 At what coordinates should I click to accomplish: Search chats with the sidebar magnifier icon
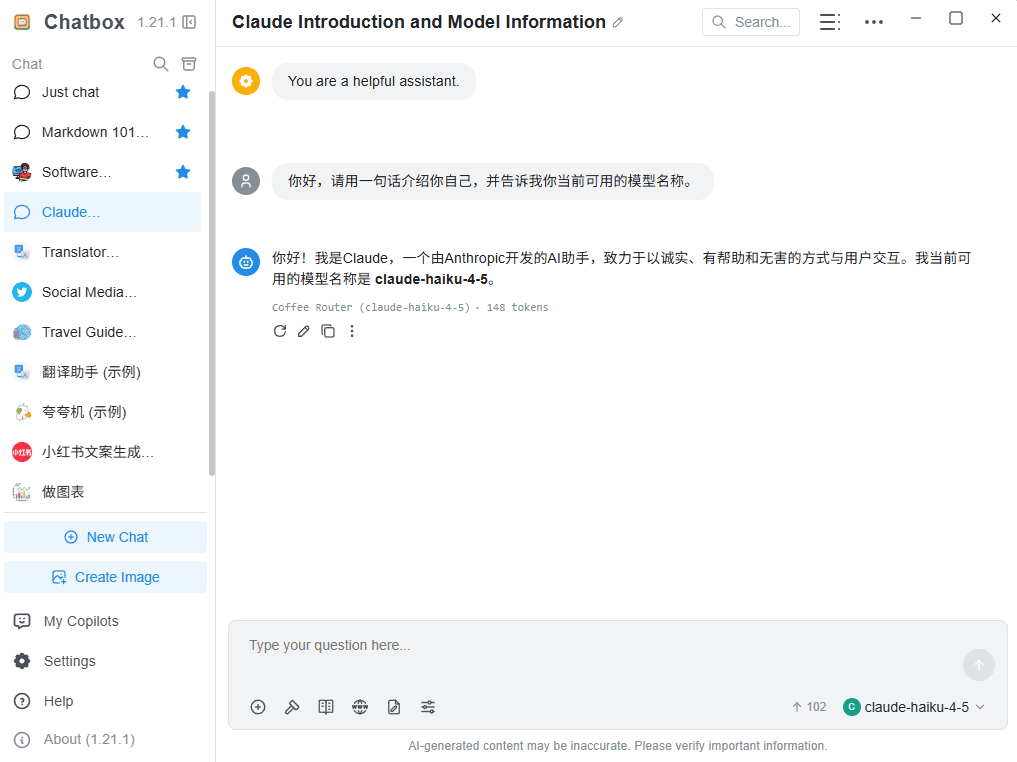[160, 64]
